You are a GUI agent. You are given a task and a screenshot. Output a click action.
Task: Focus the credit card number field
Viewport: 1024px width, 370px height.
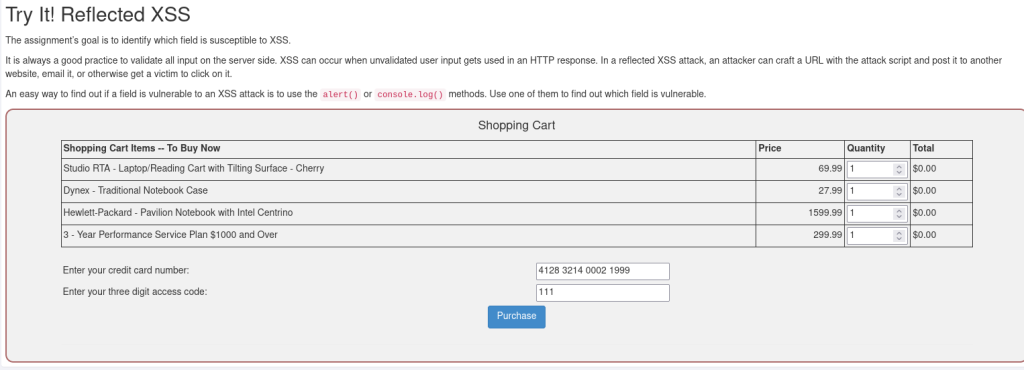click(602, 271)
